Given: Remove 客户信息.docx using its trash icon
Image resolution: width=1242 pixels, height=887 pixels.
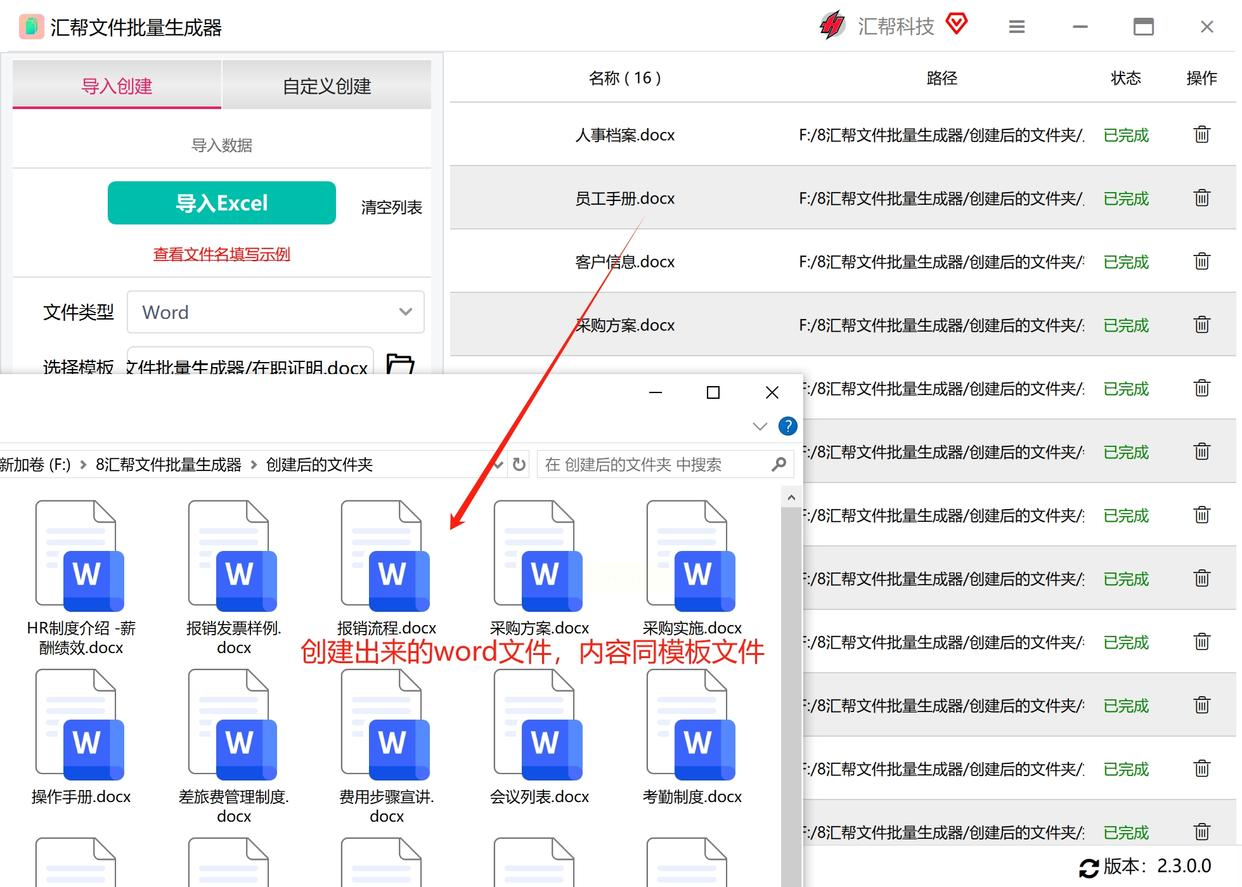Looking at the screenshot, I should coord(1202,261).
